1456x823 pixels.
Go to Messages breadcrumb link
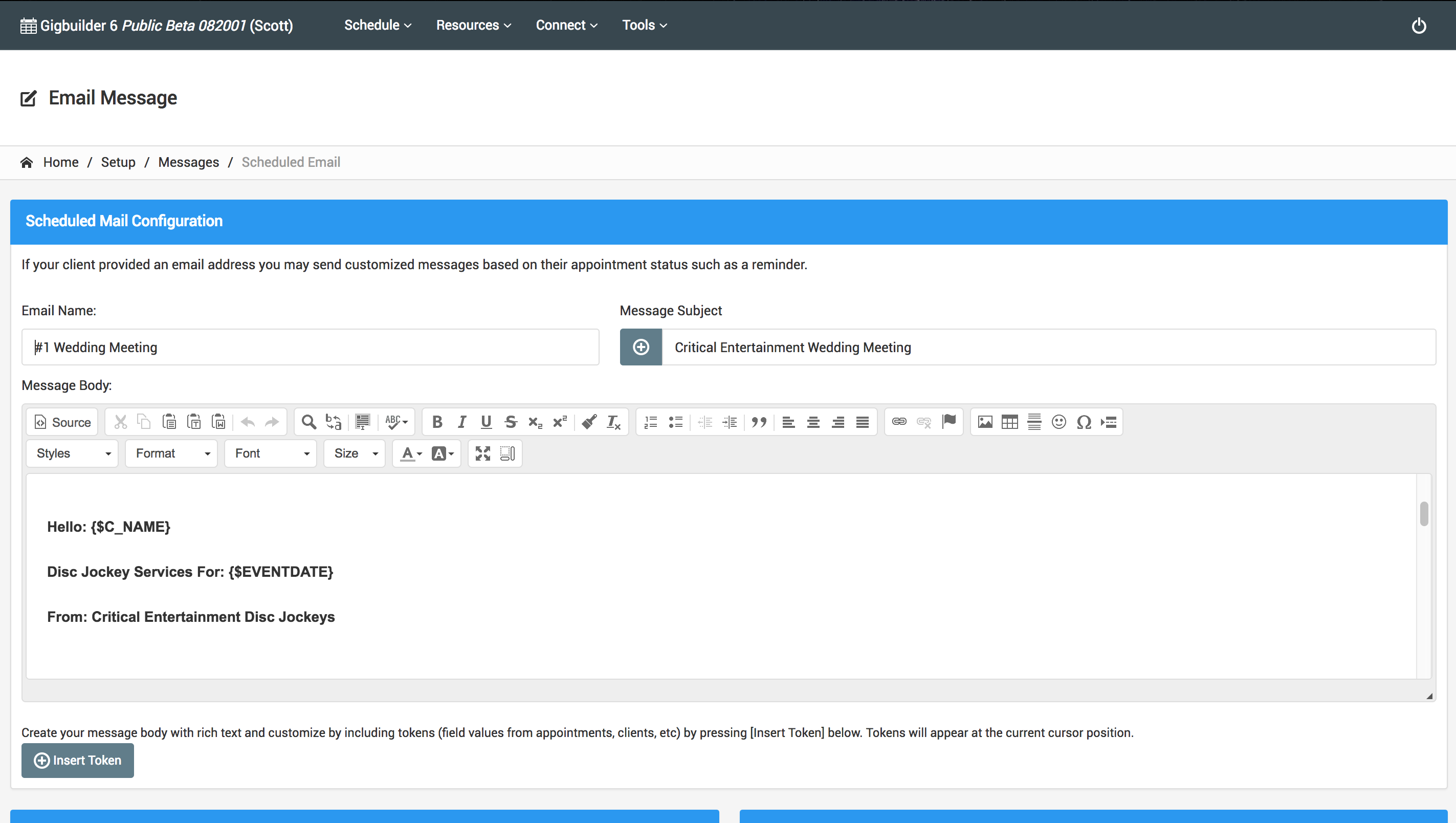[188, 162]
